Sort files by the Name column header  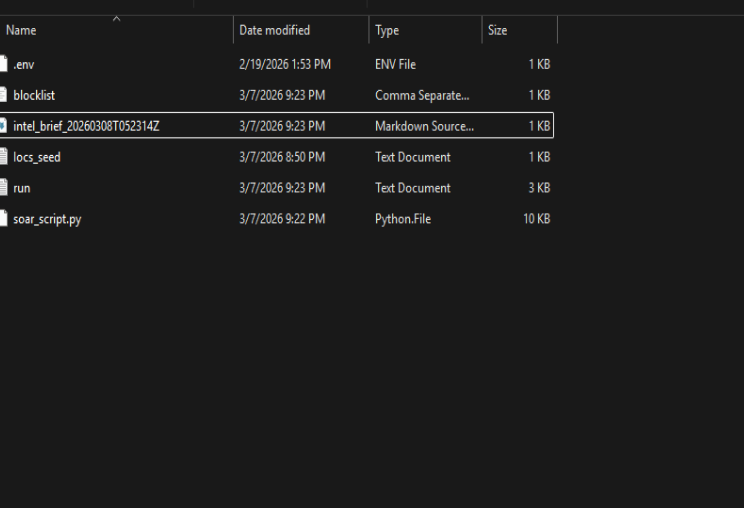[x=20, y=31]
